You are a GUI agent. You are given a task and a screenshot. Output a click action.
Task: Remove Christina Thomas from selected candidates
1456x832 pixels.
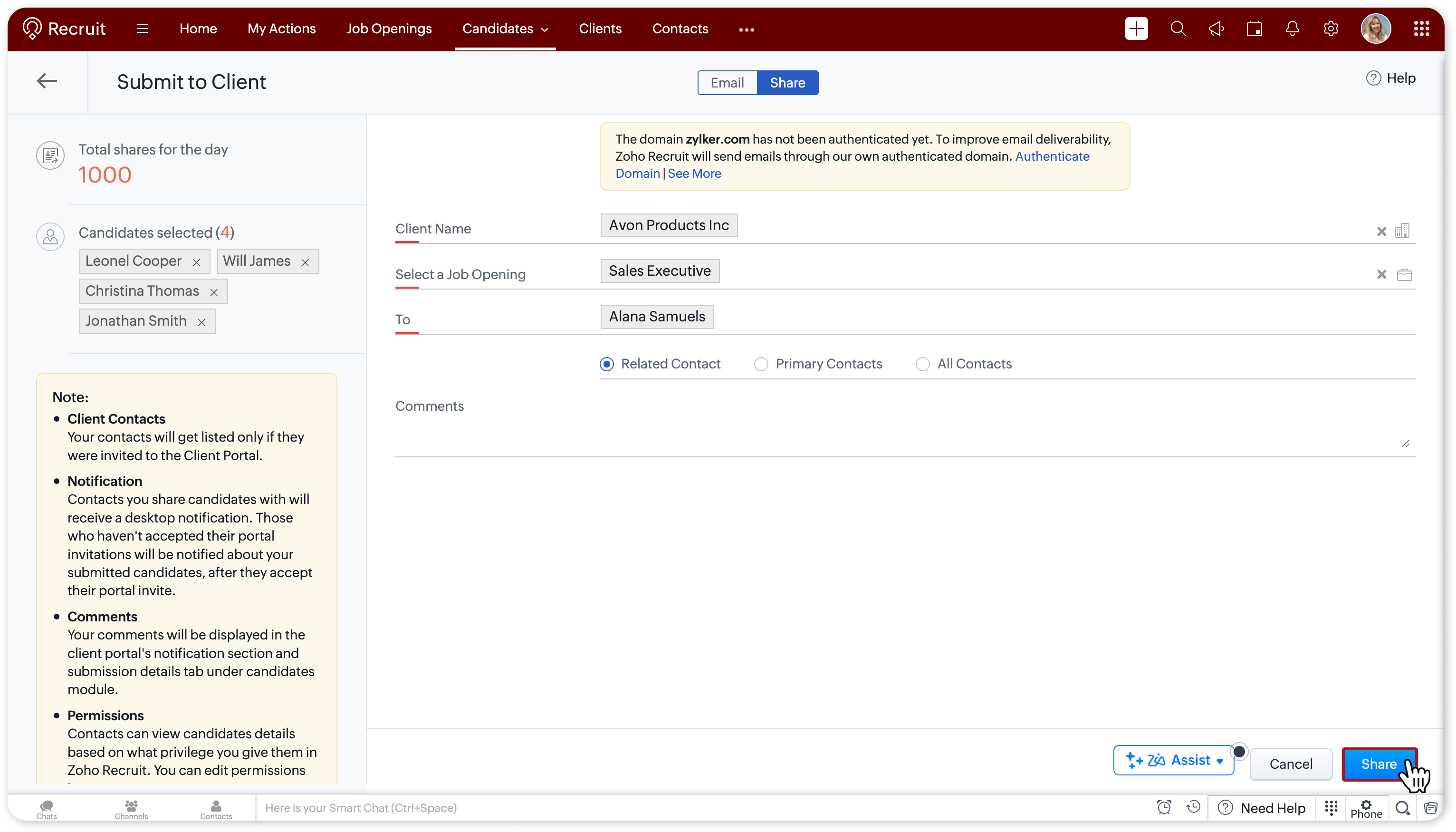click(x=214, y=292)
